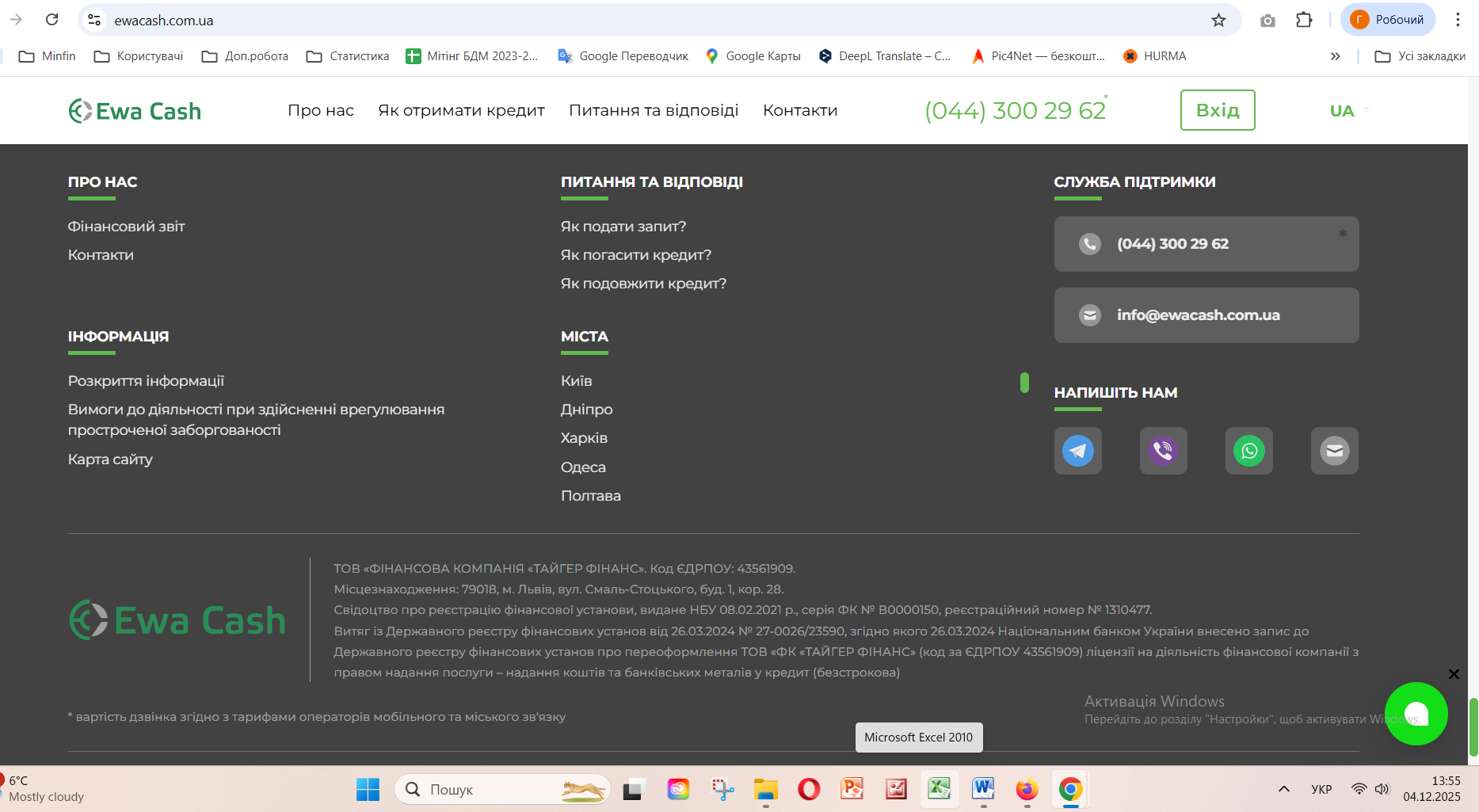Open the Windows Start menu
The height and width of the screenshot is (812, 1479).
(x=368, y=789)
